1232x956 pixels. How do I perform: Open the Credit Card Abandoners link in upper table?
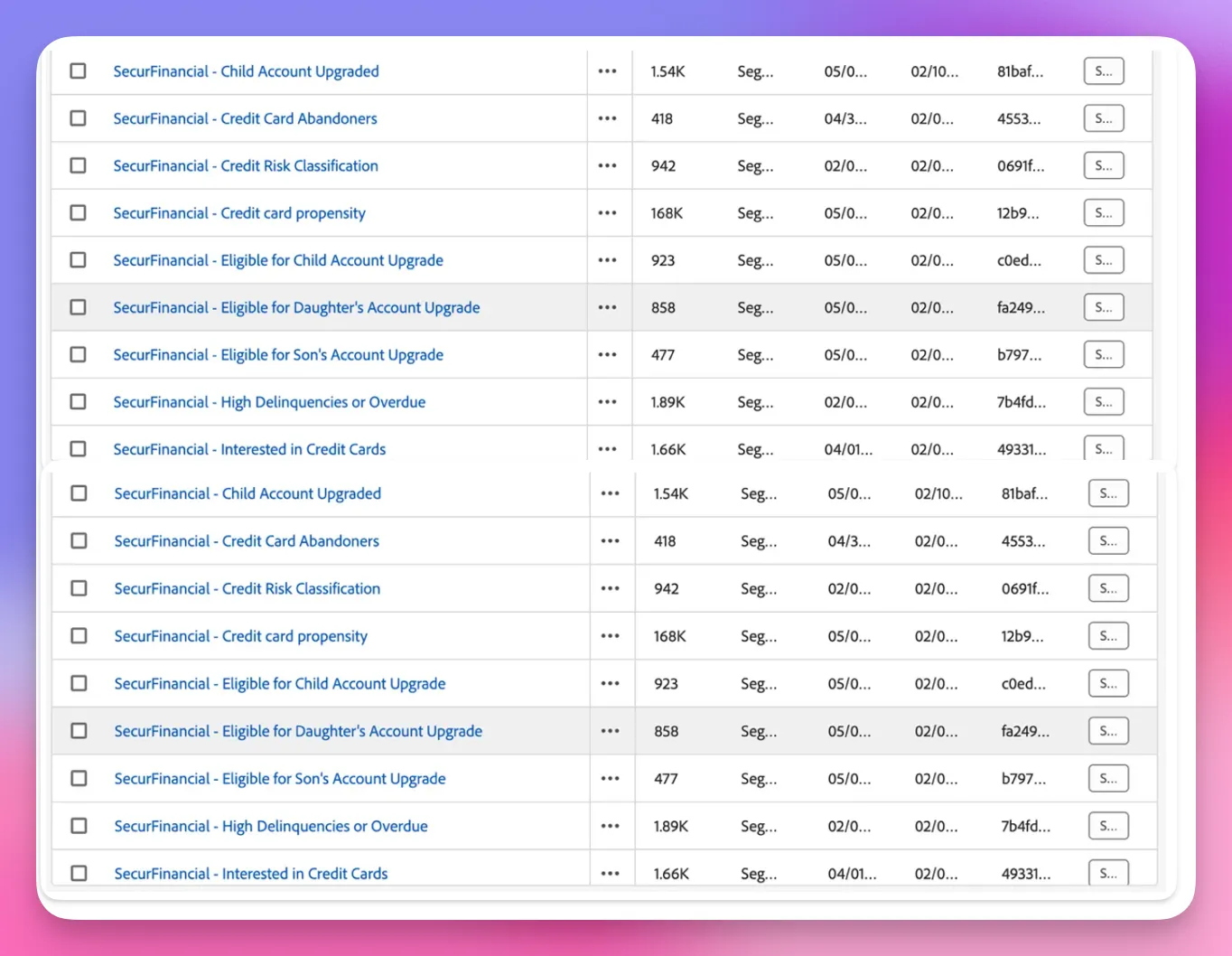(x=245, y=118)
